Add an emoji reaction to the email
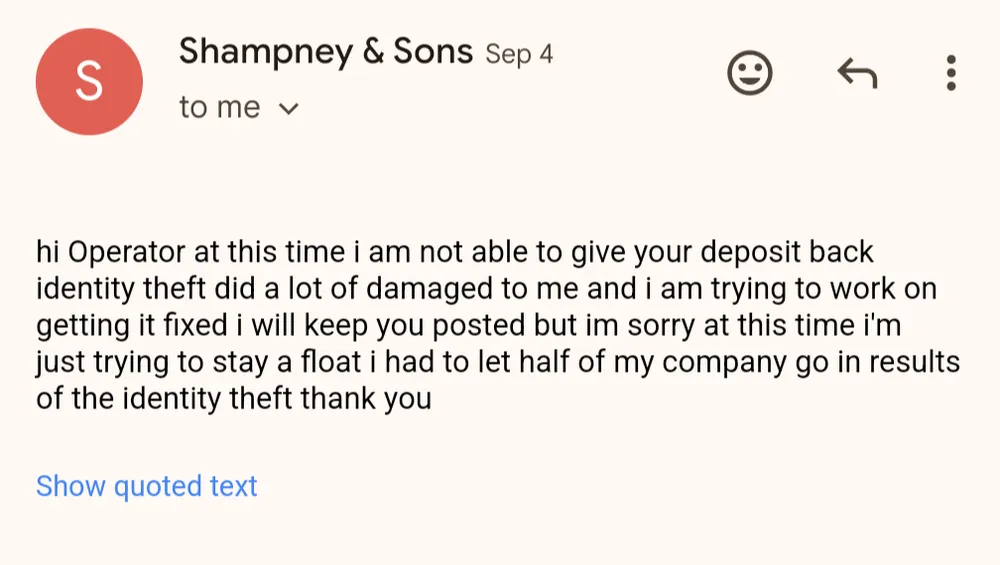The width and height of the screenshot is (1000, 565). point(749,73)
